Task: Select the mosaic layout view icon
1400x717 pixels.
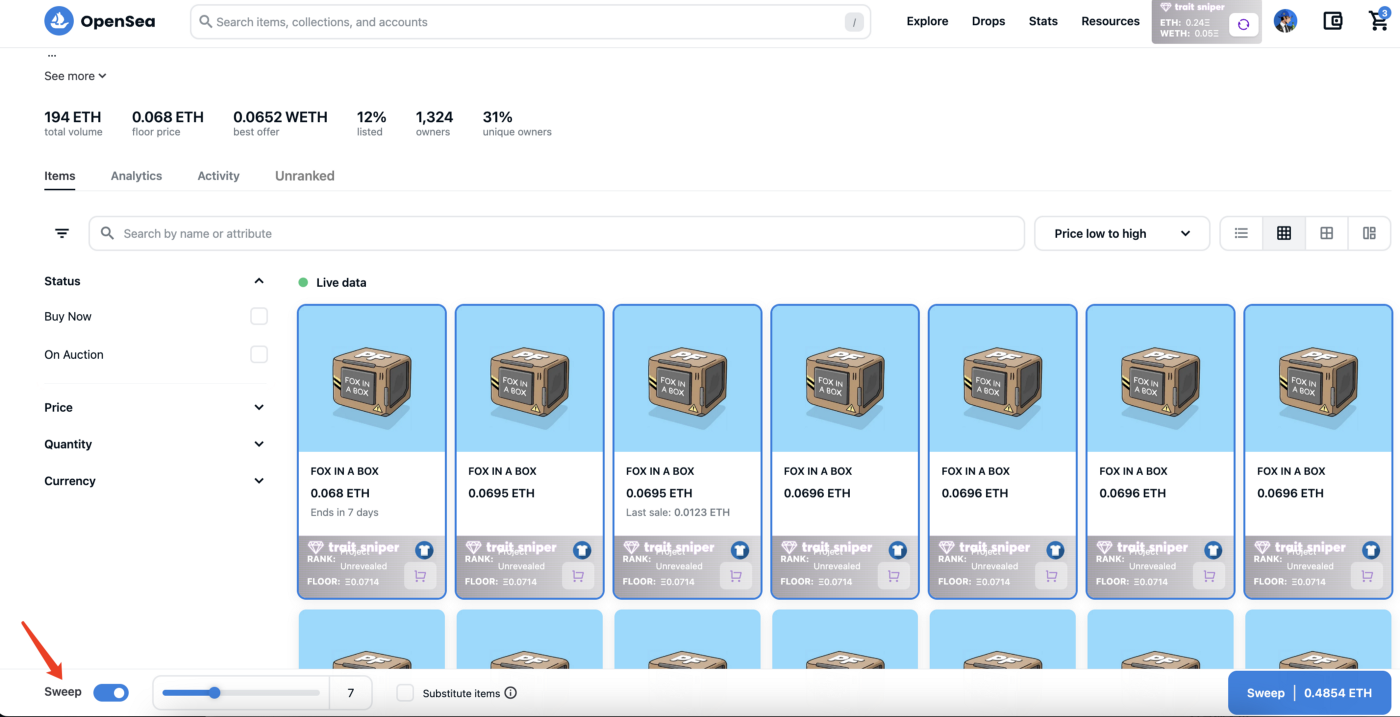Action: point(1369,233)
